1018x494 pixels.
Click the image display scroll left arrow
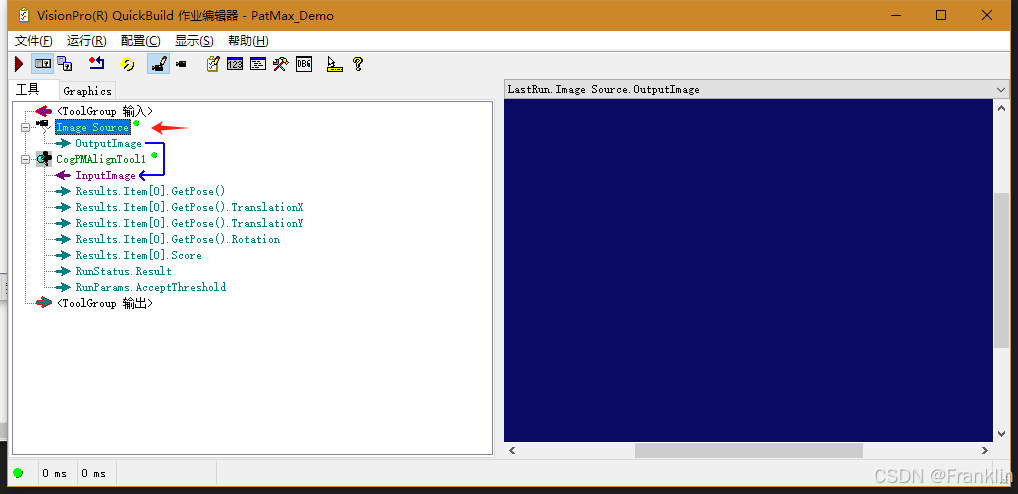(x=512, y=451)
